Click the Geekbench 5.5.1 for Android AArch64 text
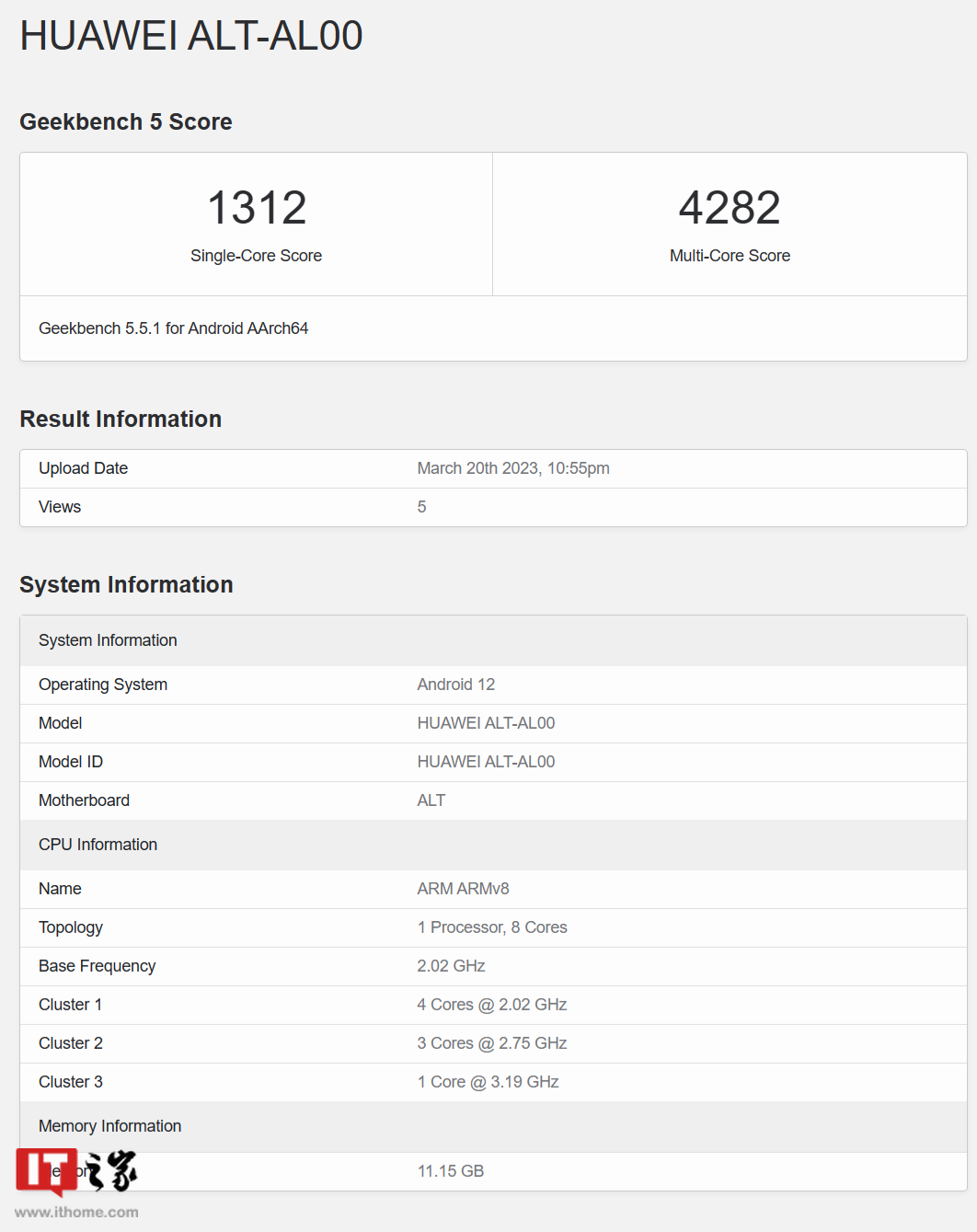The height and width of the screenshot is (1232, 977). pos(173,328)
